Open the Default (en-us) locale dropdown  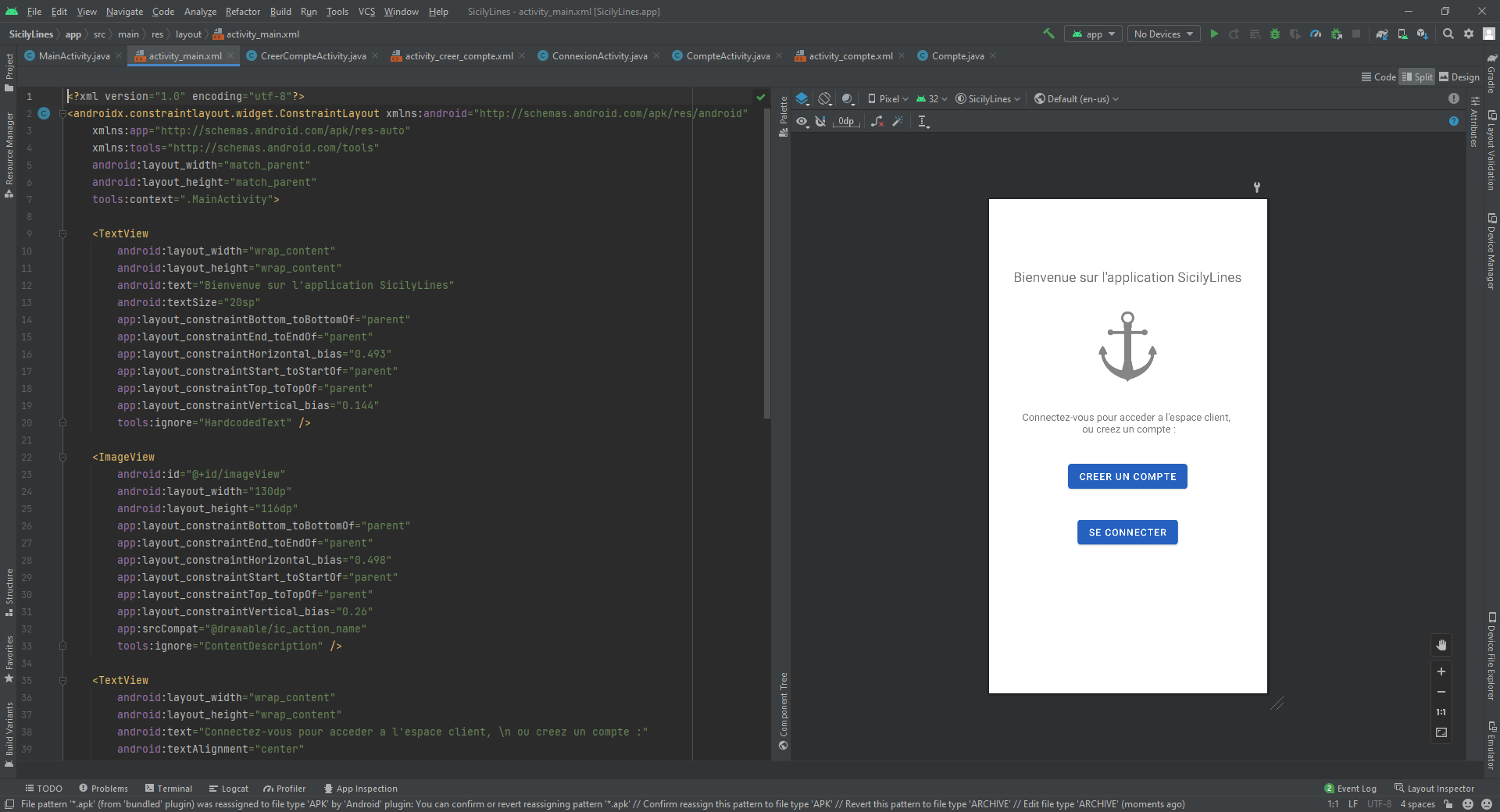[1077, 98]
